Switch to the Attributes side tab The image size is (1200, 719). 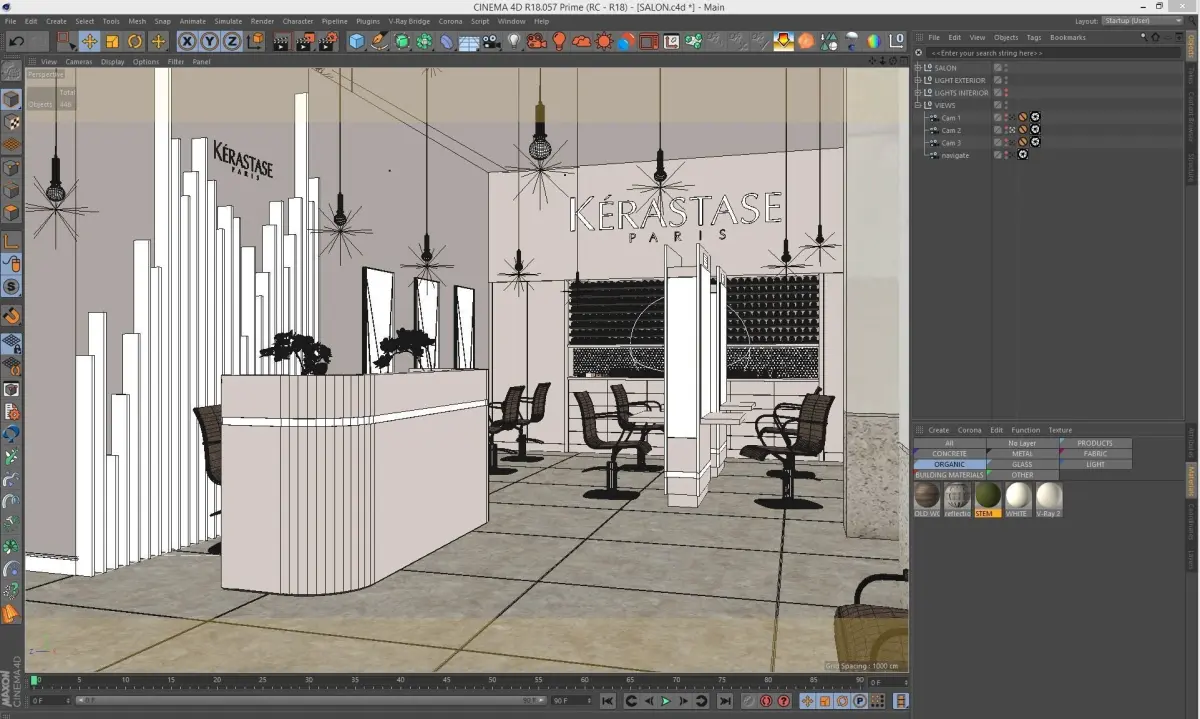pos(1192,441)
